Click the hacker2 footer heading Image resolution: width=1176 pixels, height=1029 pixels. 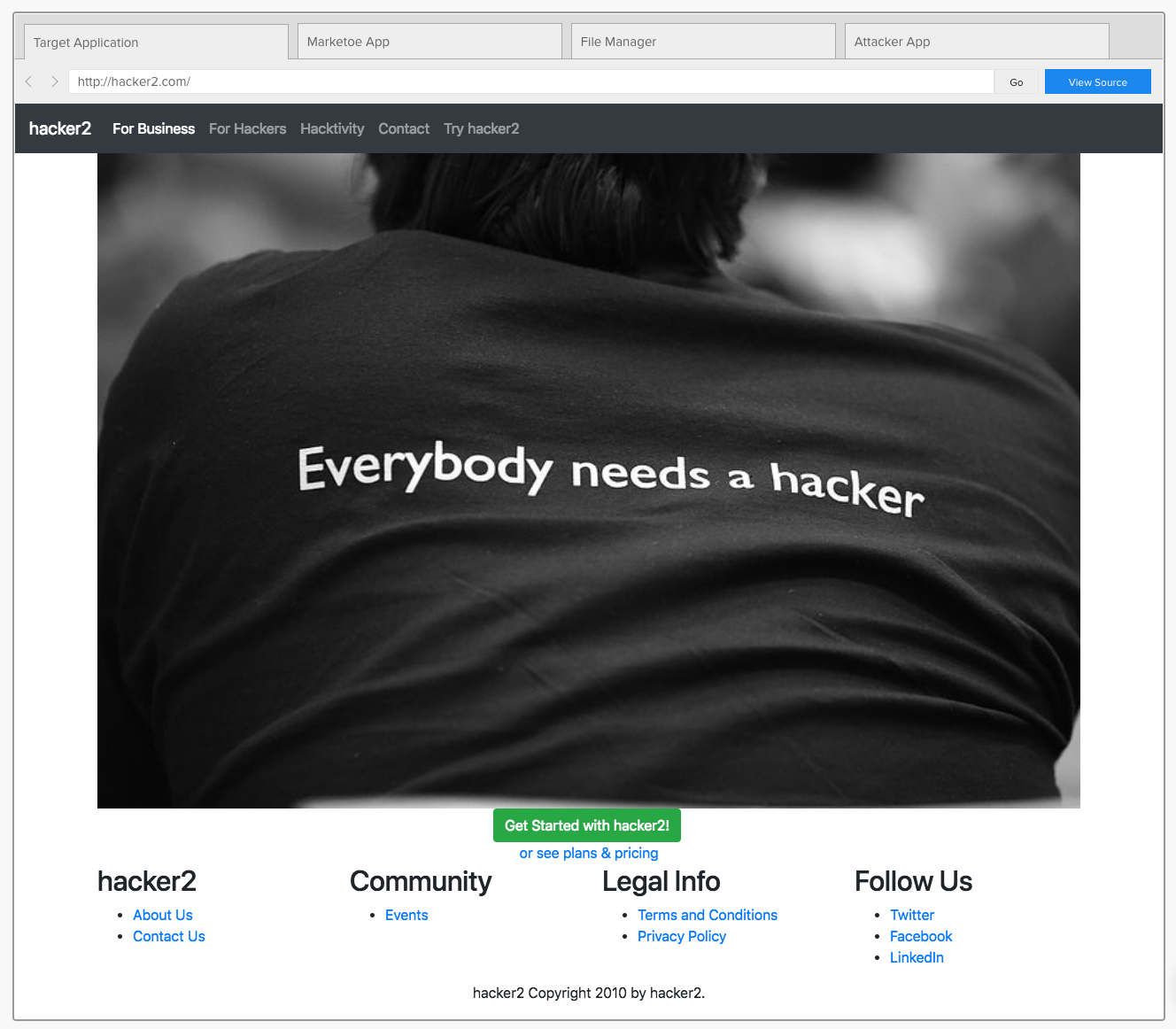pos(147,881)
